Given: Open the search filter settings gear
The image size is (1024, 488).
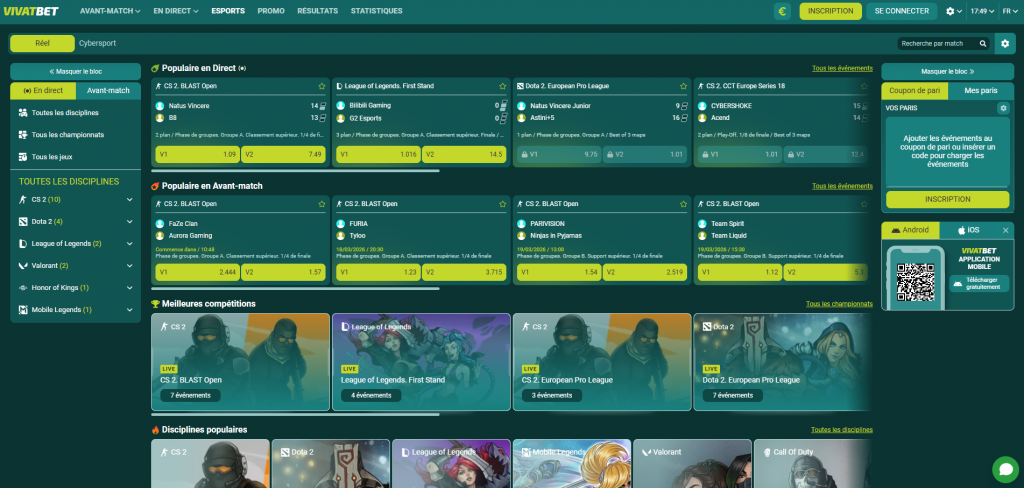Looking at the screenshot, I should [x=1005, y=43].
